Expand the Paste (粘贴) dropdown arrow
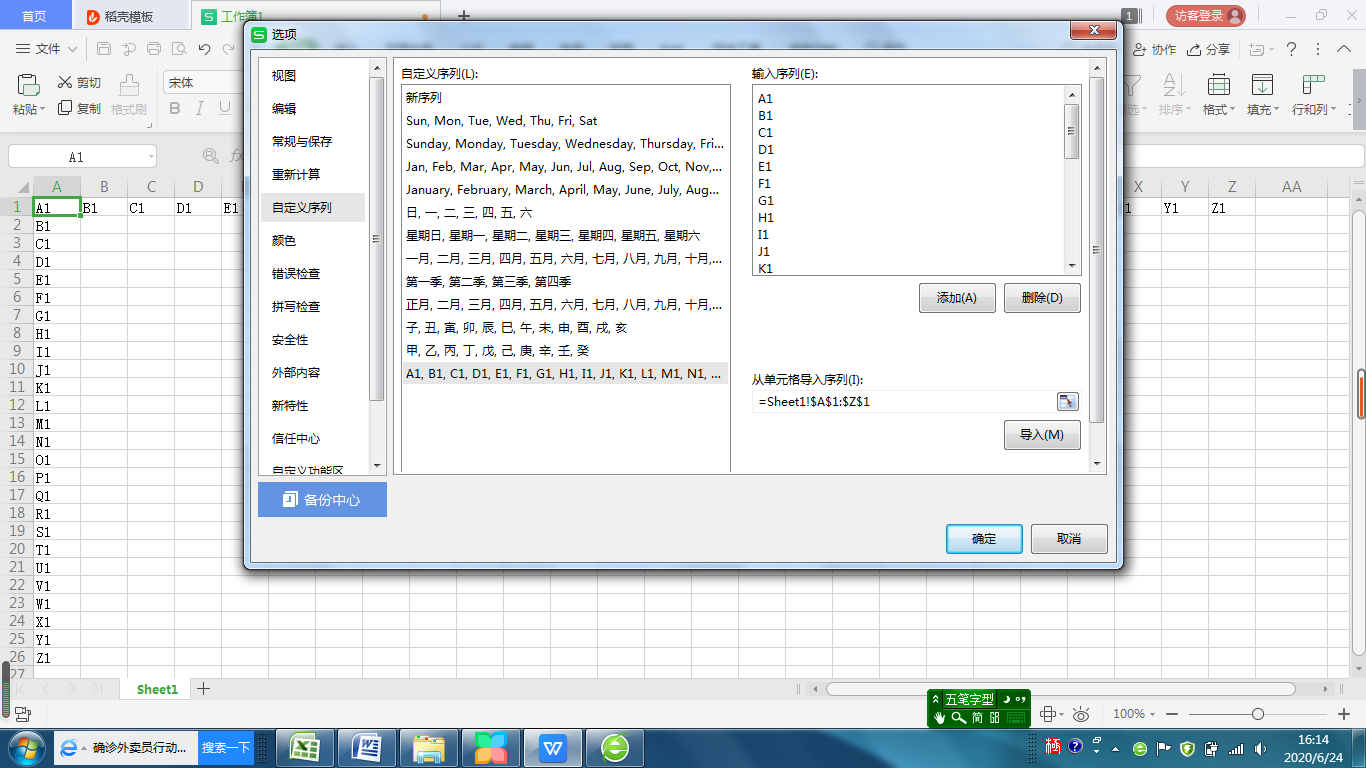The height and width of the screenshot is (768, 1366). pyautogui.click(x=42, y=110)
